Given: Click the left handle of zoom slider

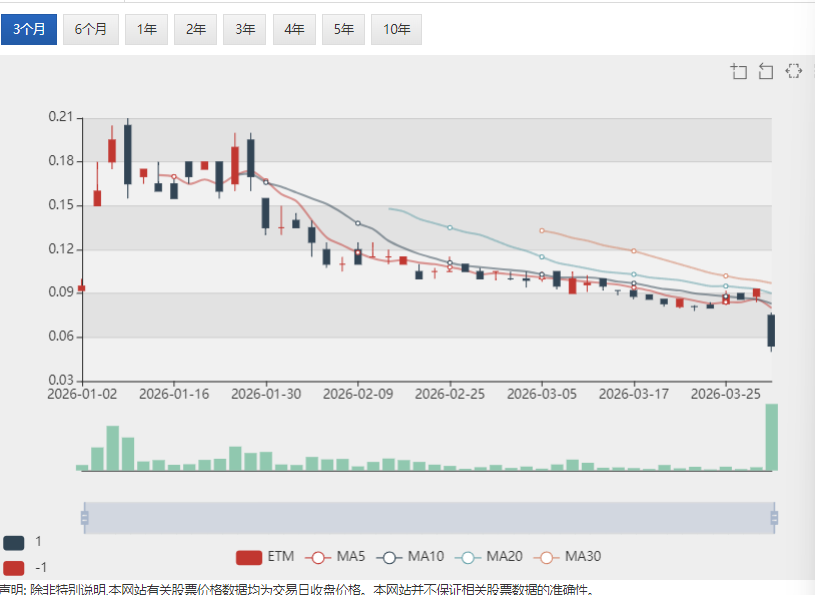Looking at the screenshot, I should coord(84,517).
